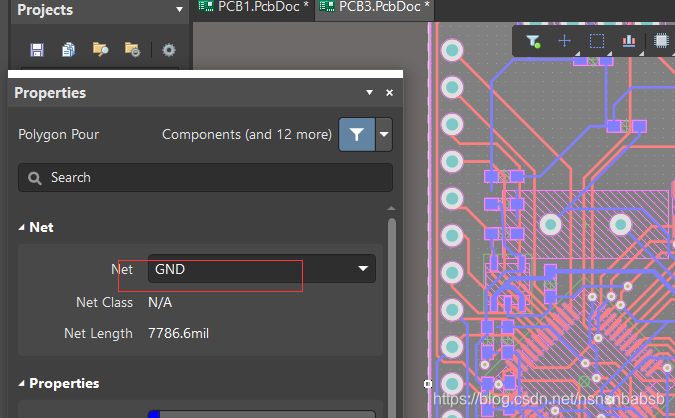Collapse the Properties section expander

pos(21,384)
